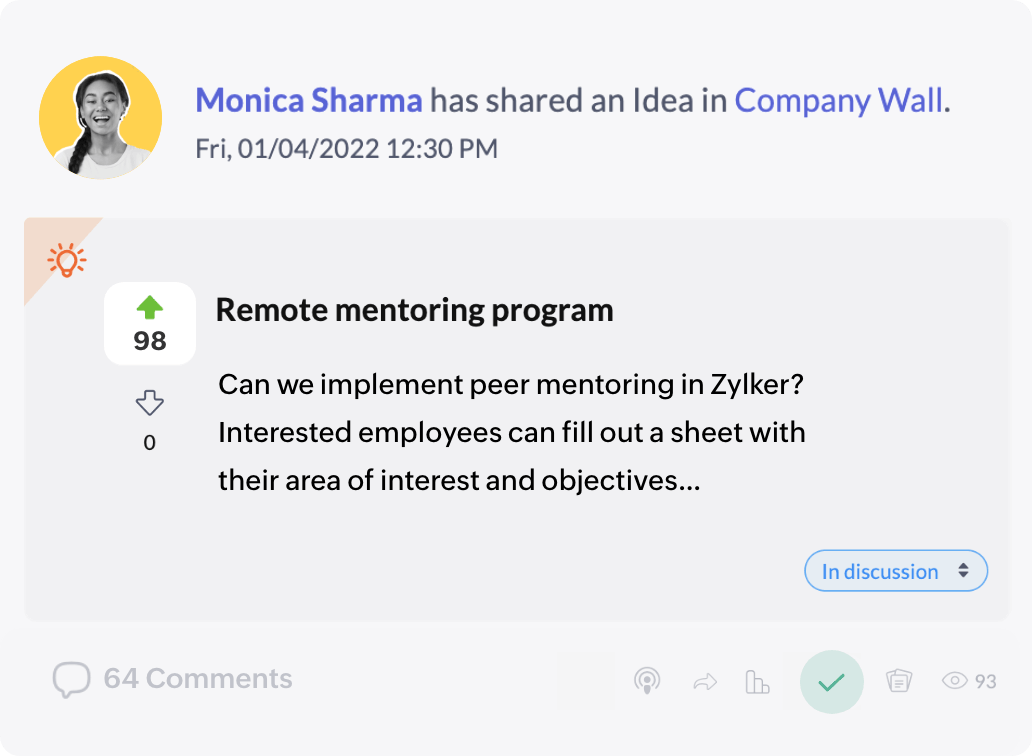Click the post timestamp Fri, 01/04/2022
Viewport: 1032px width, 756px height.
point(346,149)
